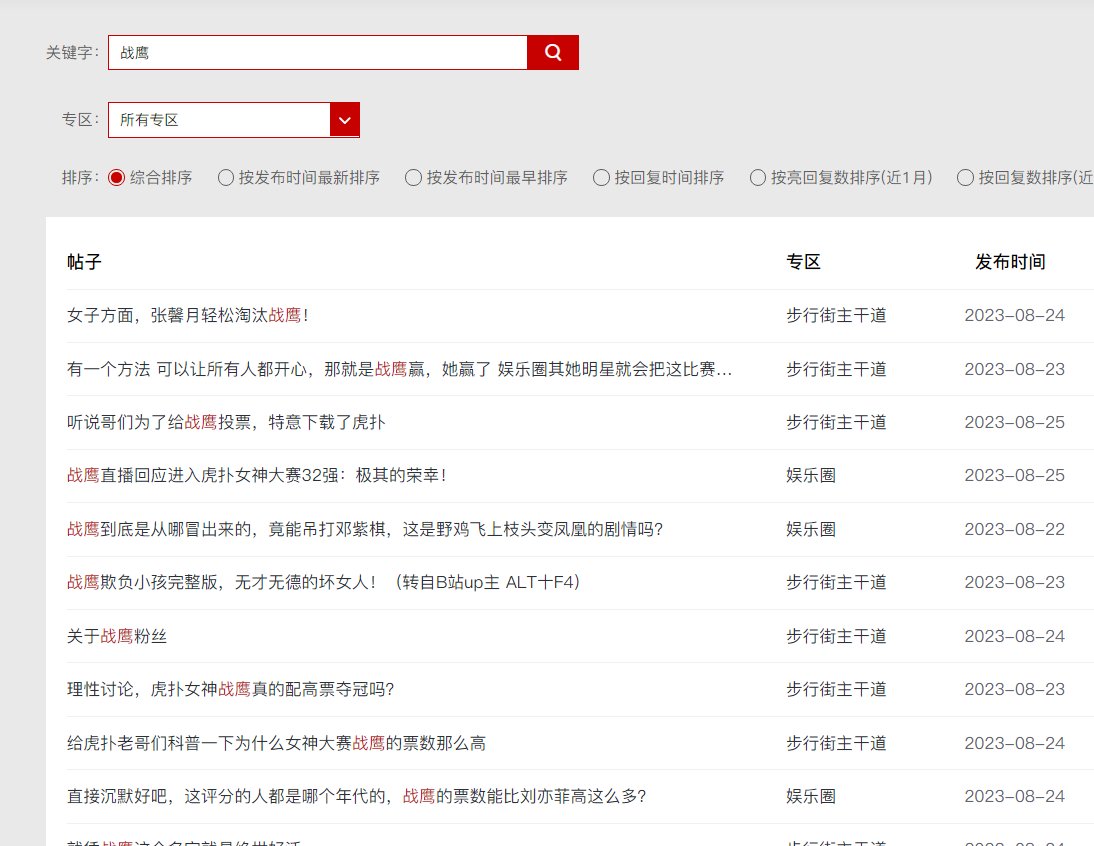Open post 战鹰直播回应进入虎扑女神大赛32强
Image resolution: width=1094 pixels, height=846 pixels.
coord(257,475)
